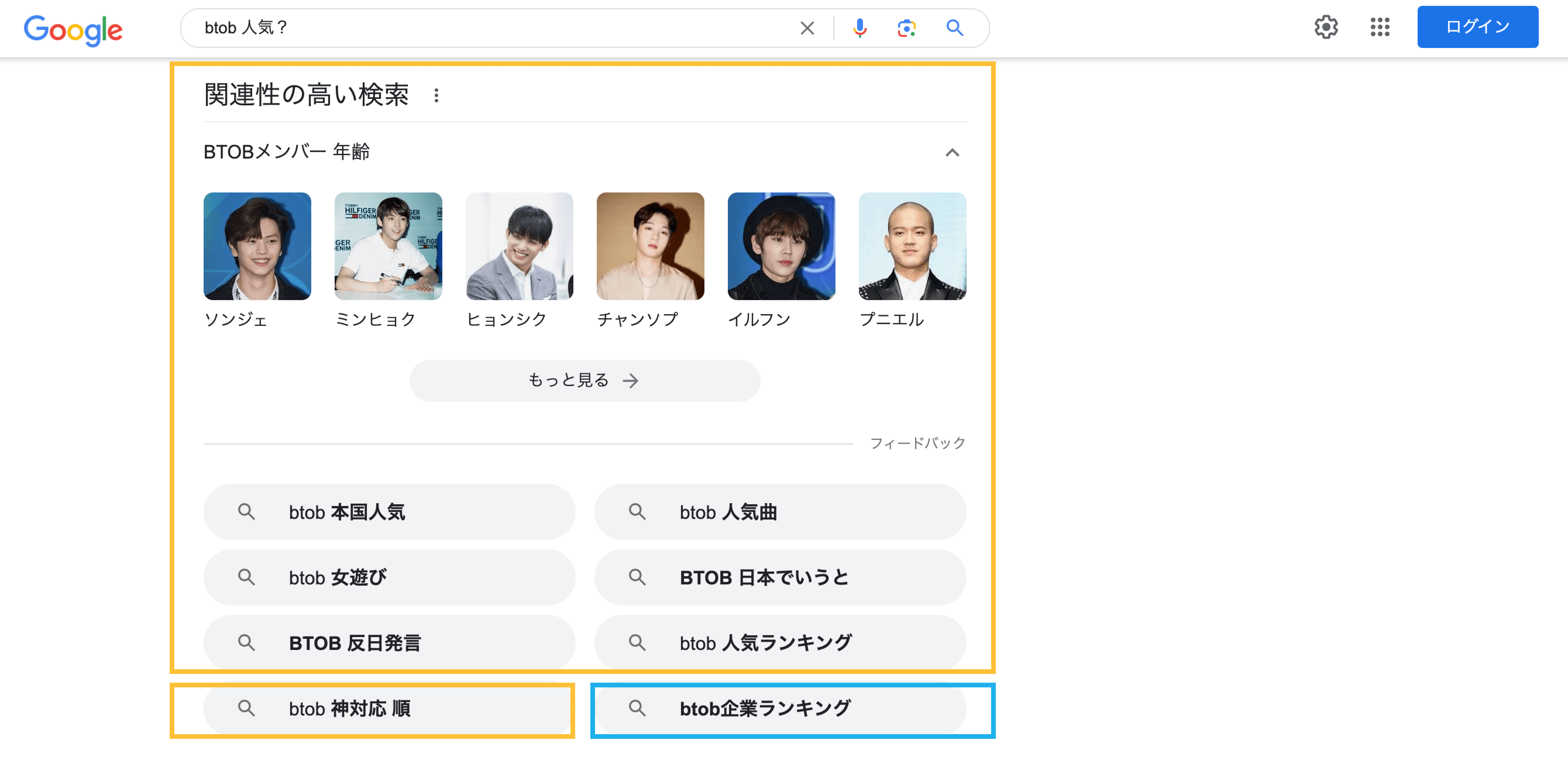This screenshot has width=1568, height=757.
Task: Click magnifier icon beside btob 本国人気
Action: point(246,512)
